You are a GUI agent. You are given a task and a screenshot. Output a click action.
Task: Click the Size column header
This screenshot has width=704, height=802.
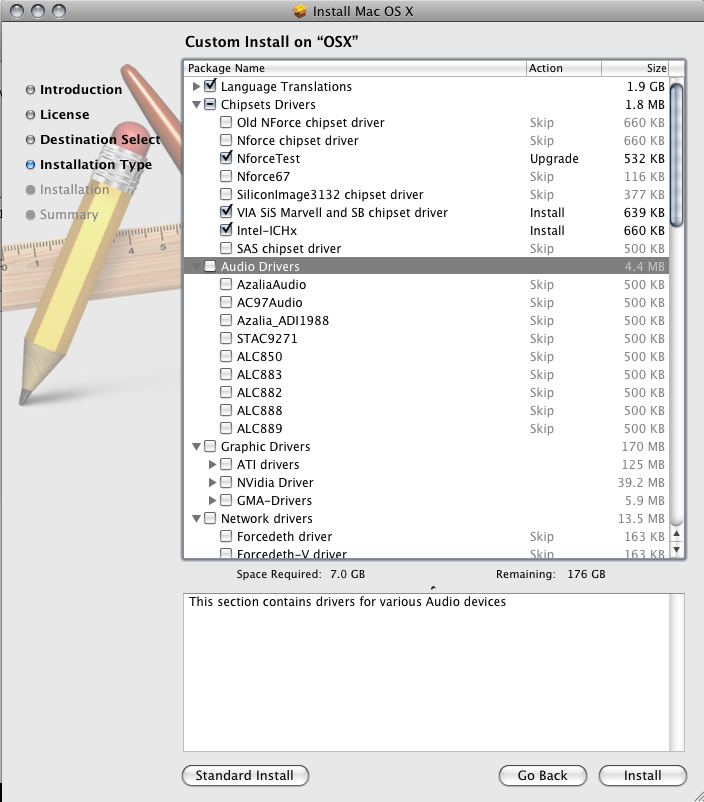coord(636,68)
